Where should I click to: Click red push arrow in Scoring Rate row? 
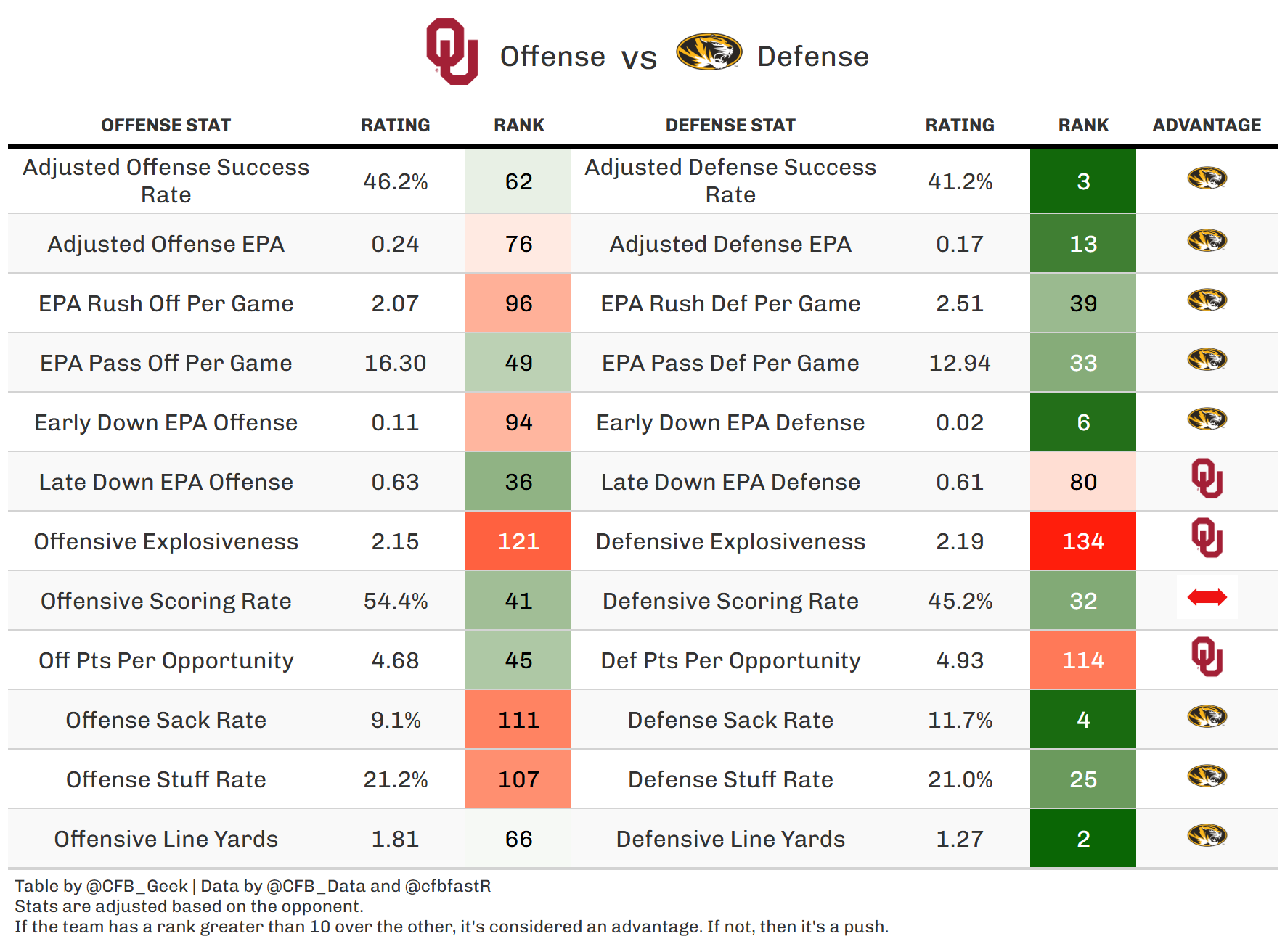coord(1207,598)
